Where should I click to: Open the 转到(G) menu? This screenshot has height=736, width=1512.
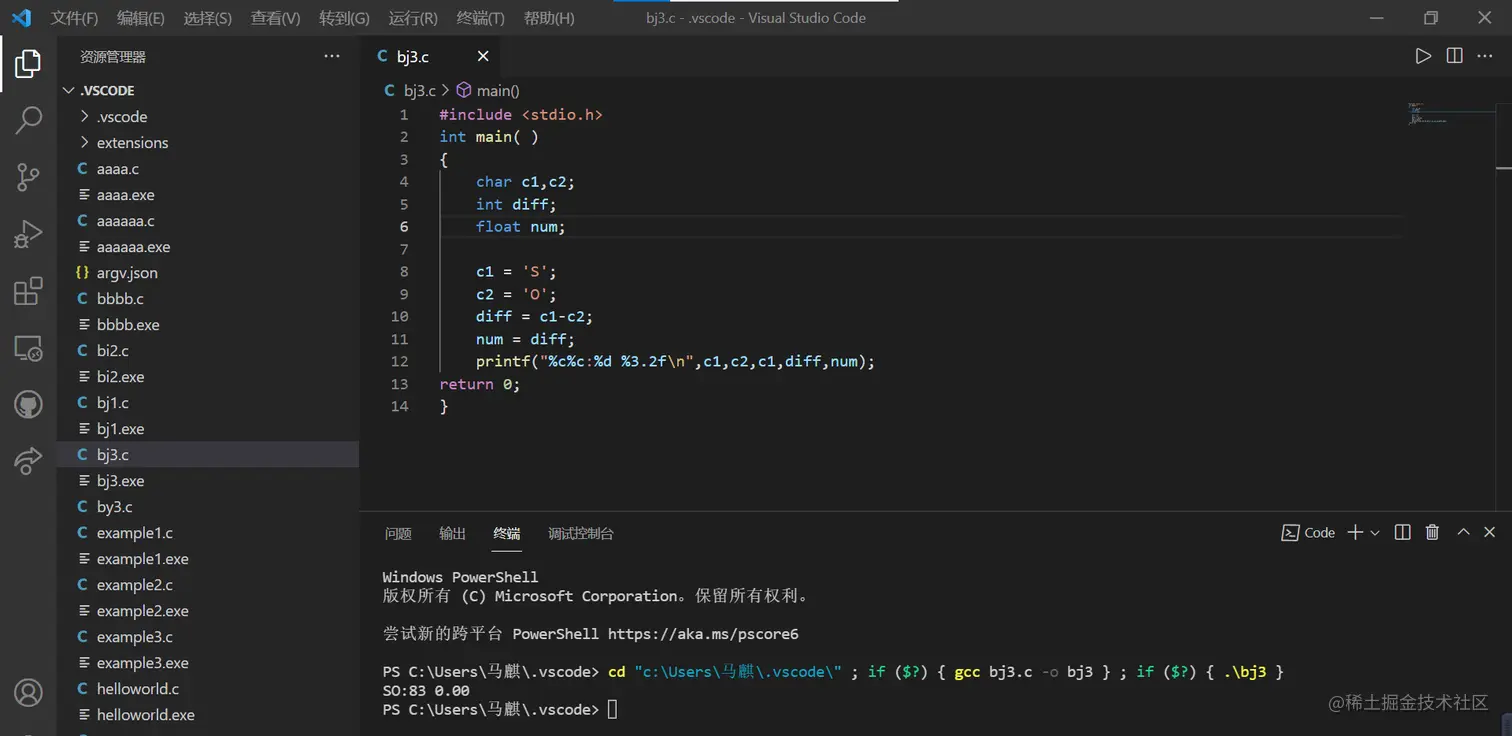tap(344, 18)
